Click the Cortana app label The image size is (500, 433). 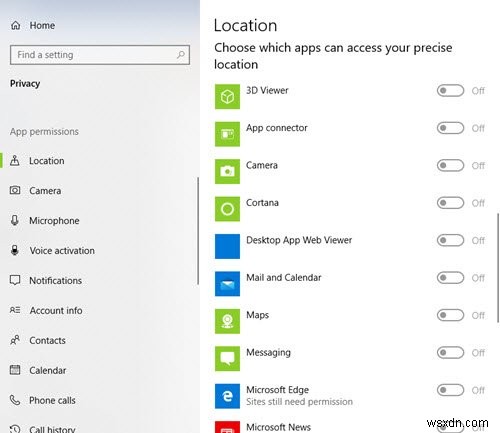coord(262,203)
